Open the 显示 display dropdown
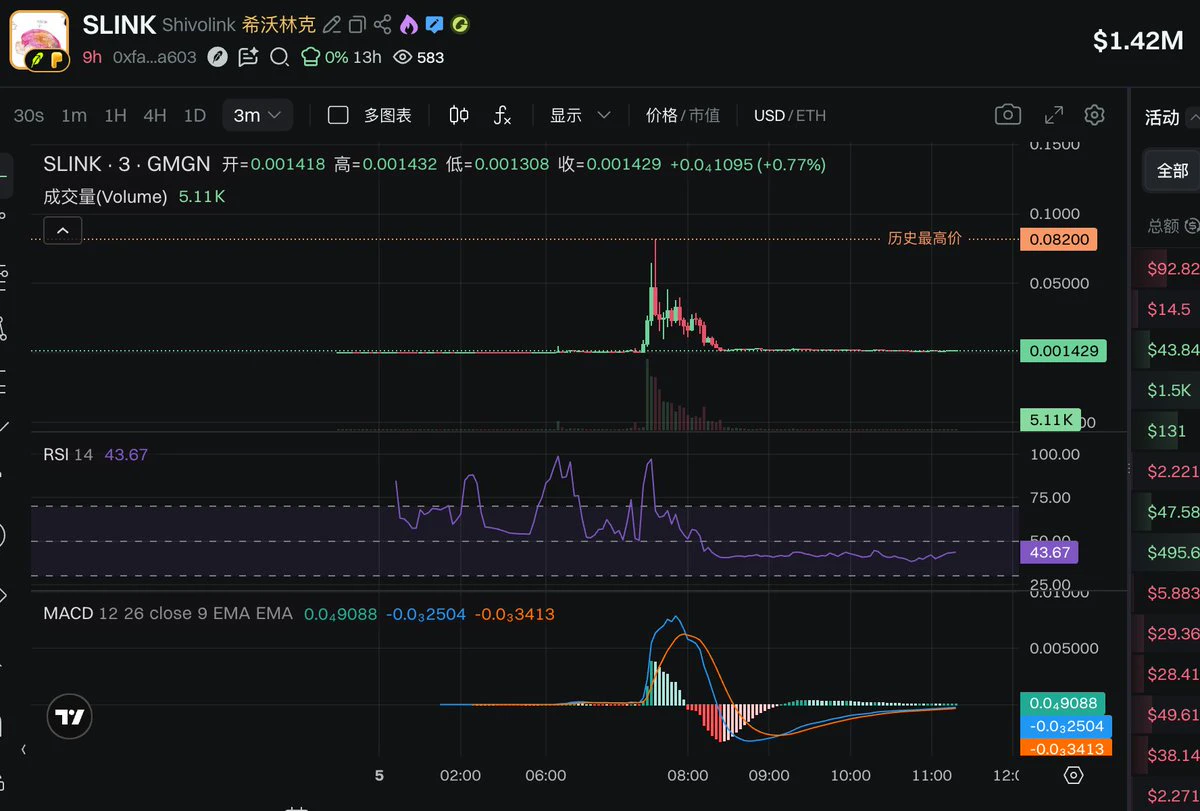1200x811 pixels. click(x=580, y=115)
